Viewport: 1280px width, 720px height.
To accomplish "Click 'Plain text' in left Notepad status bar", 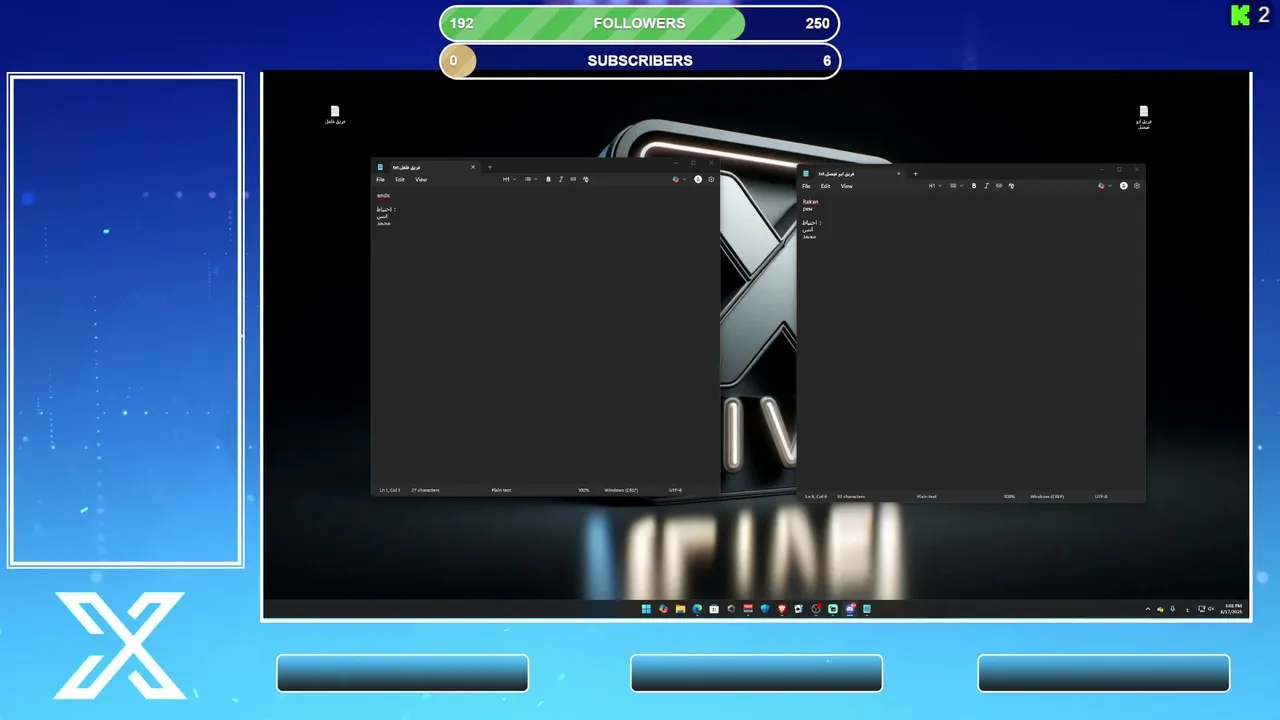I will [501, 490].
